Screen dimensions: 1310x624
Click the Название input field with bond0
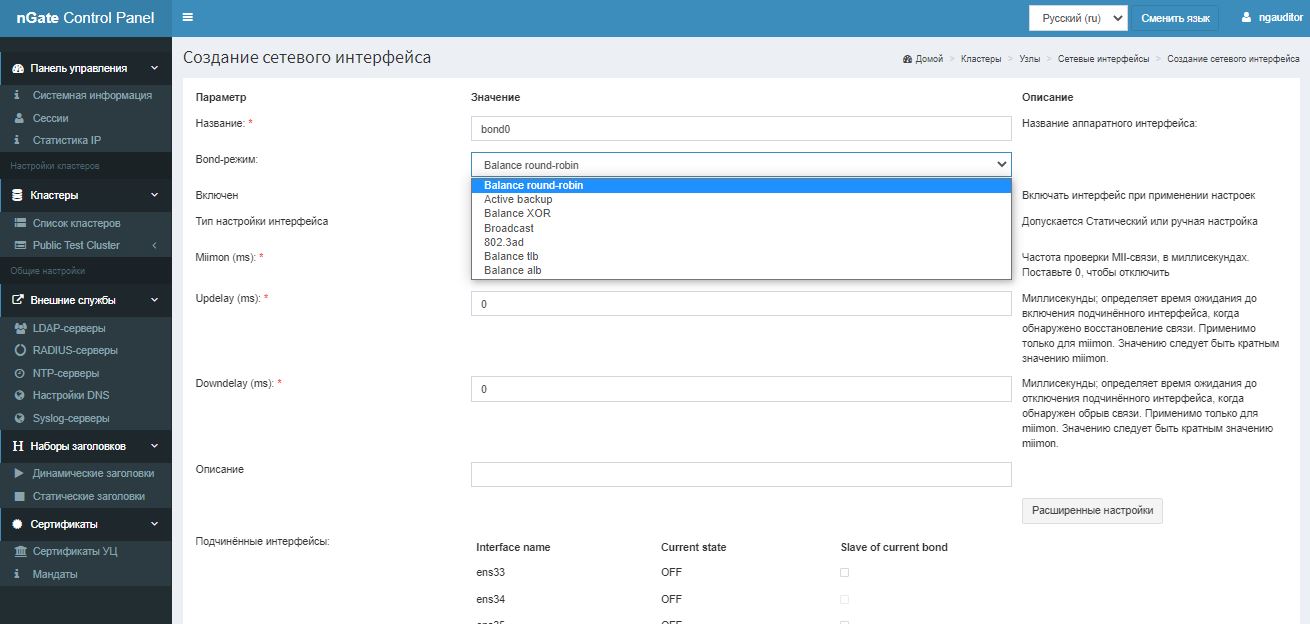click(x=741, y=129)
